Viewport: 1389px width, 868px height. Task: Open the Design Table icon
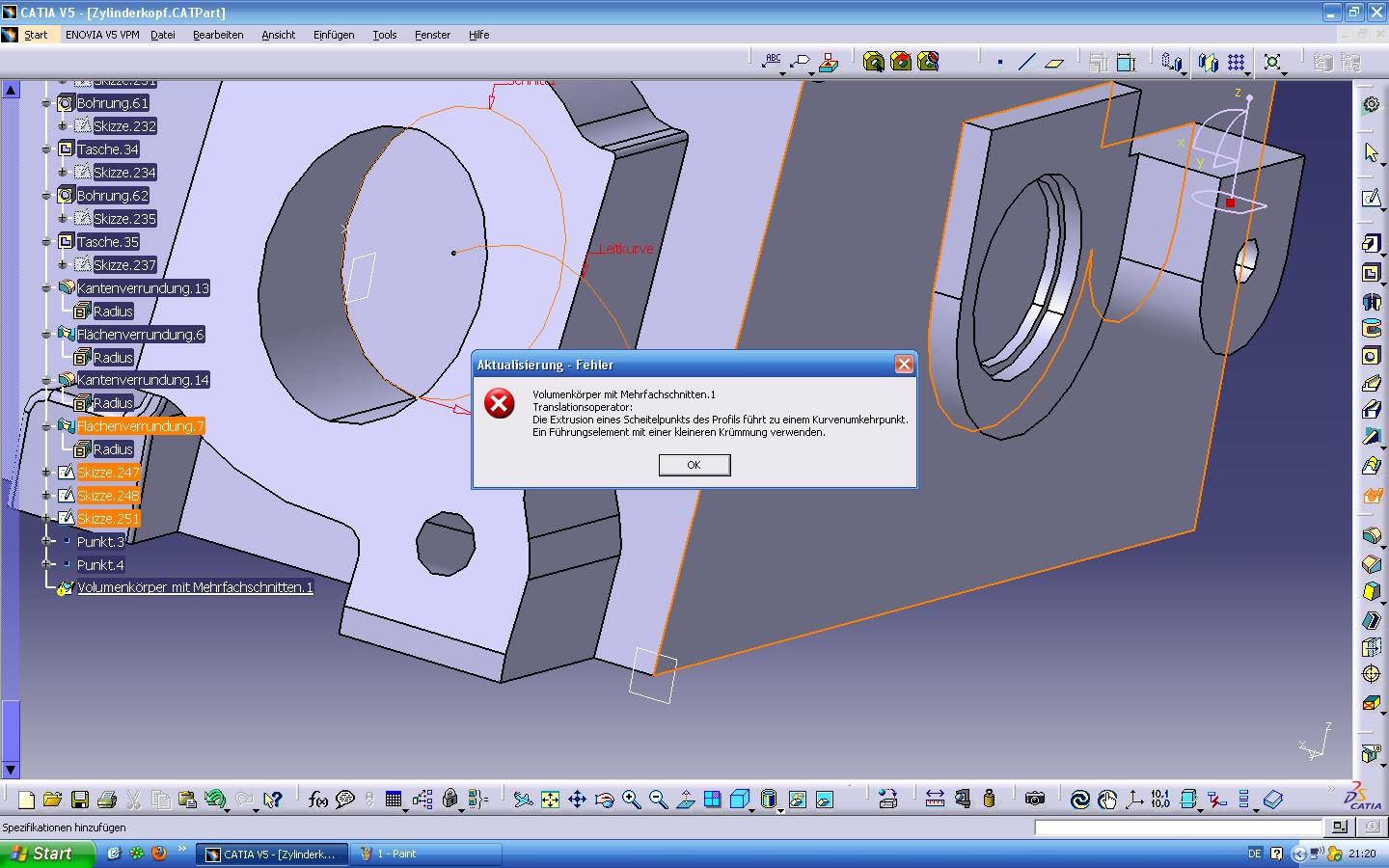pos(393,800)
